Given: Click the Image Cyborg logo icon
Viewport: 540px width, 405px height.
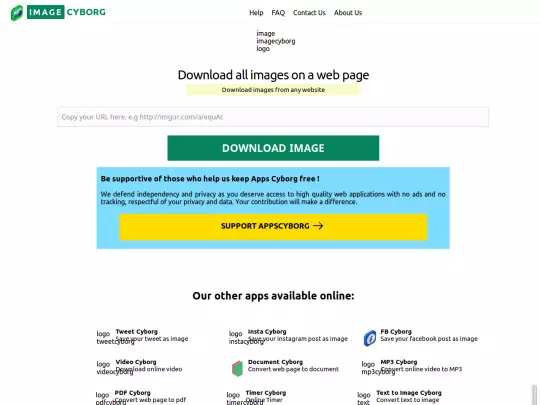Looking at the screenshot, I should tap(17, 13).
